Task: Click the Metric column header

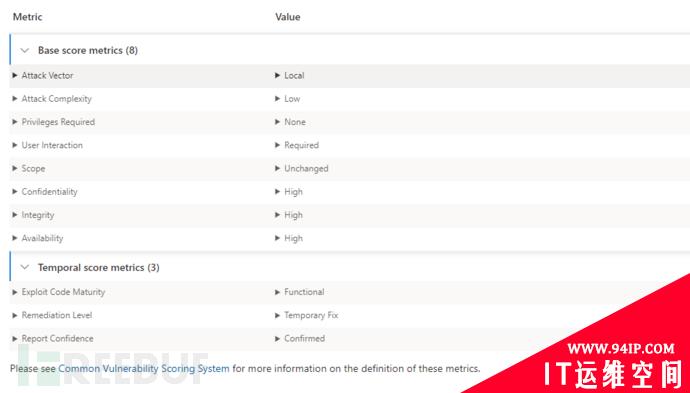Action: [27, 17]
